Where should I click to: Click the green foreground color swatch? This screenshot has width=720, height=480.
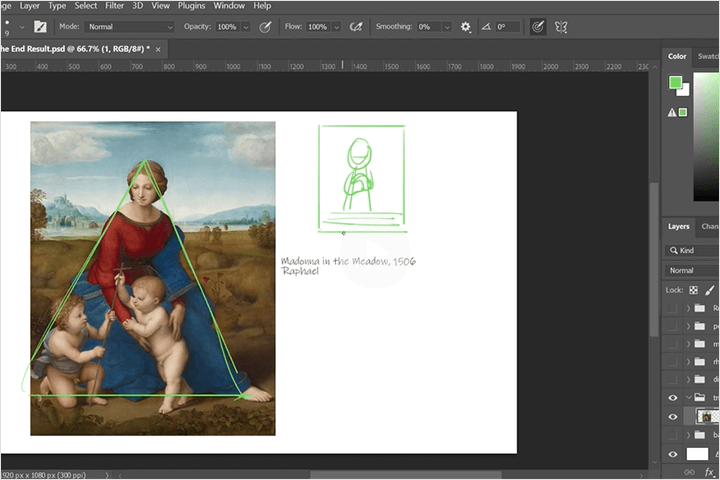coord(675,83)
